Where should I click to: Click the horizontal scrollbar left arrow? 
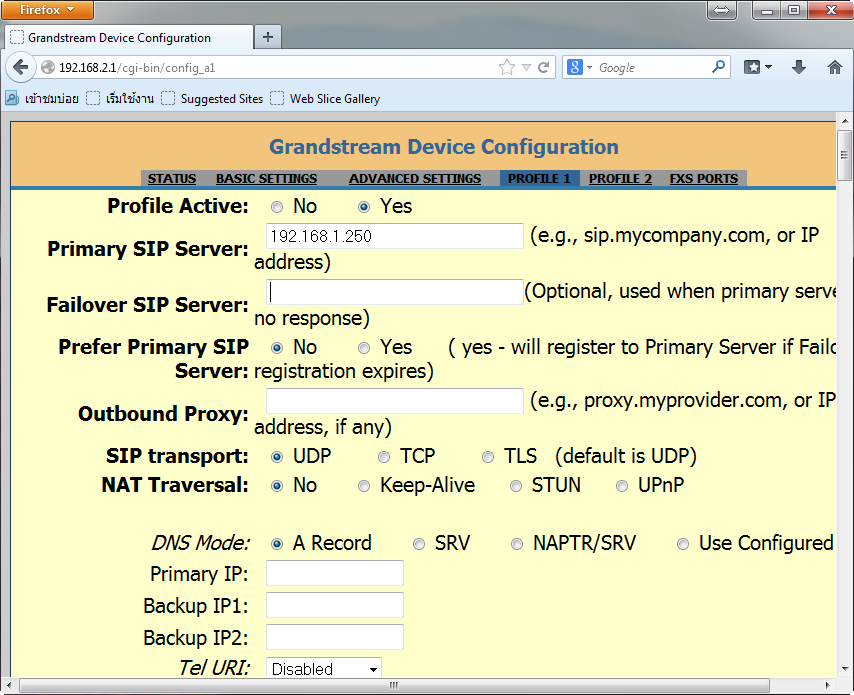tap(10, 685)
